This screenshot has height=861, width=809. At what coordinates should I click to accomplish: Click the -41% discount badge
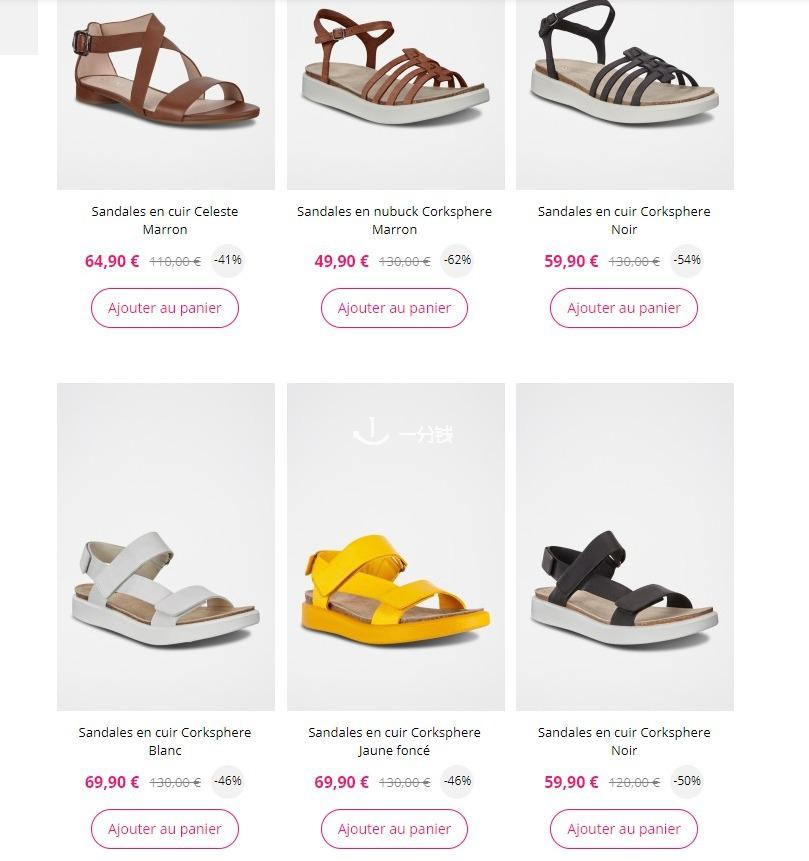227,260
